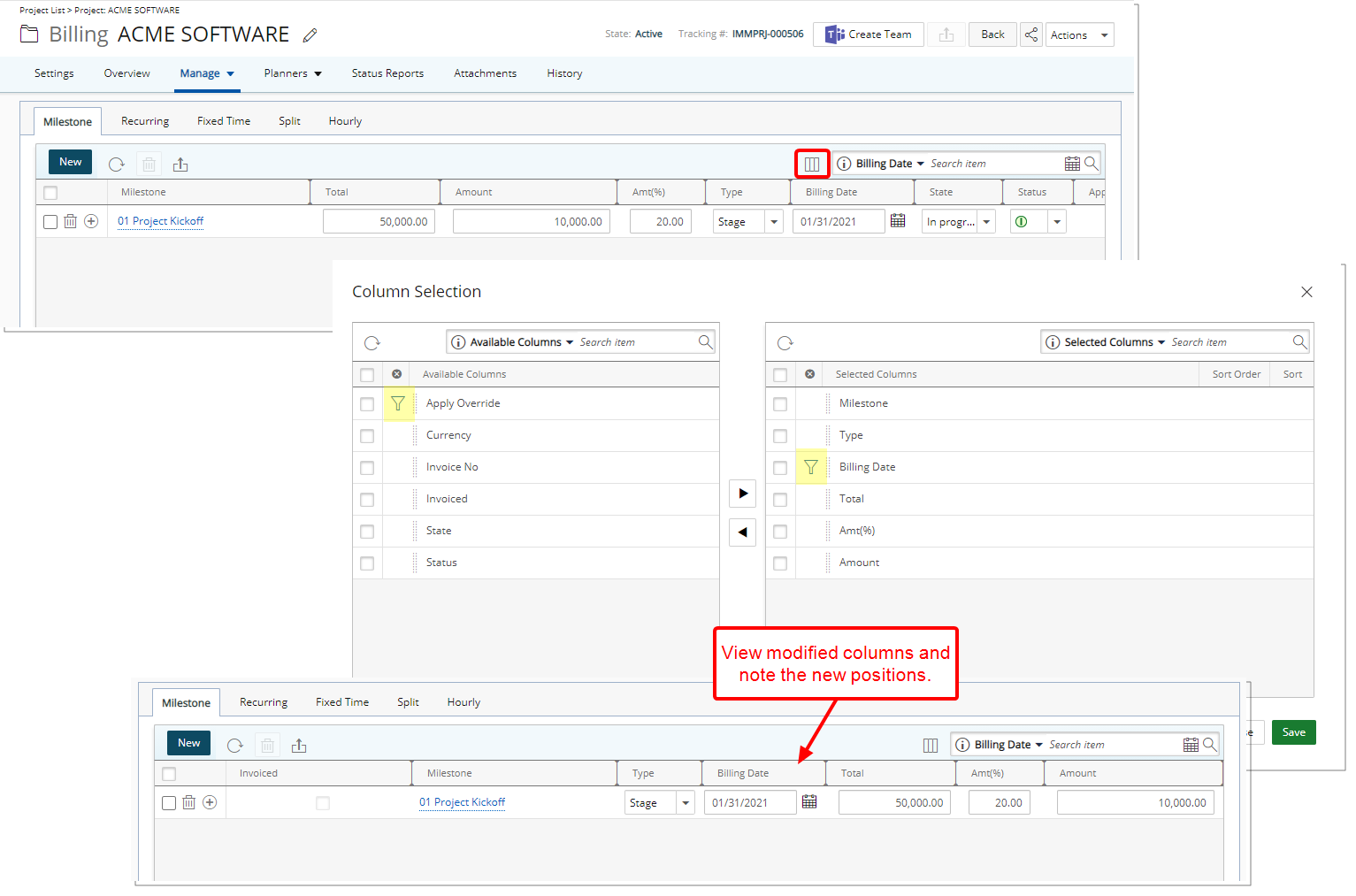Open the Status Reports tab

[x=387, y=73]
